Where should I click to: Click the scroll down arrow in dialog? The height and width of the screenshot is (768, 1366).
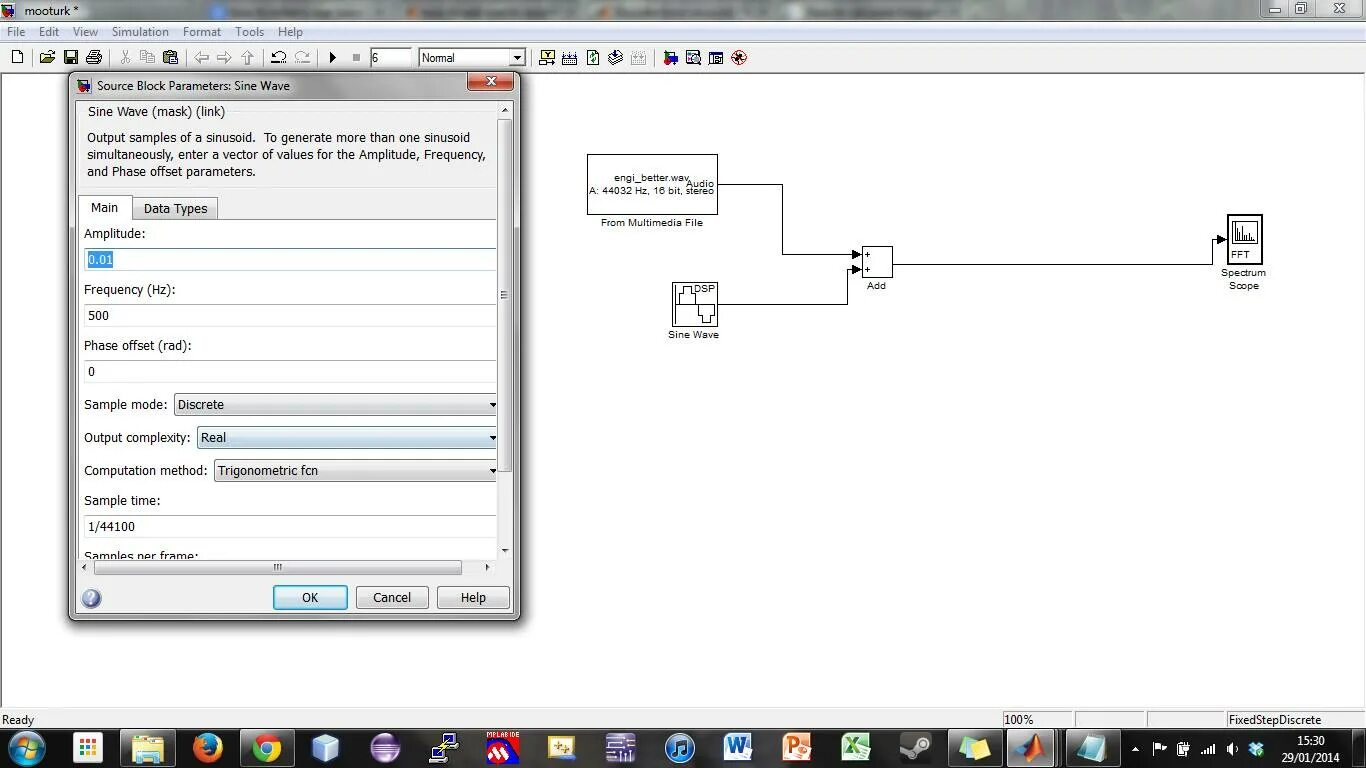505,551
